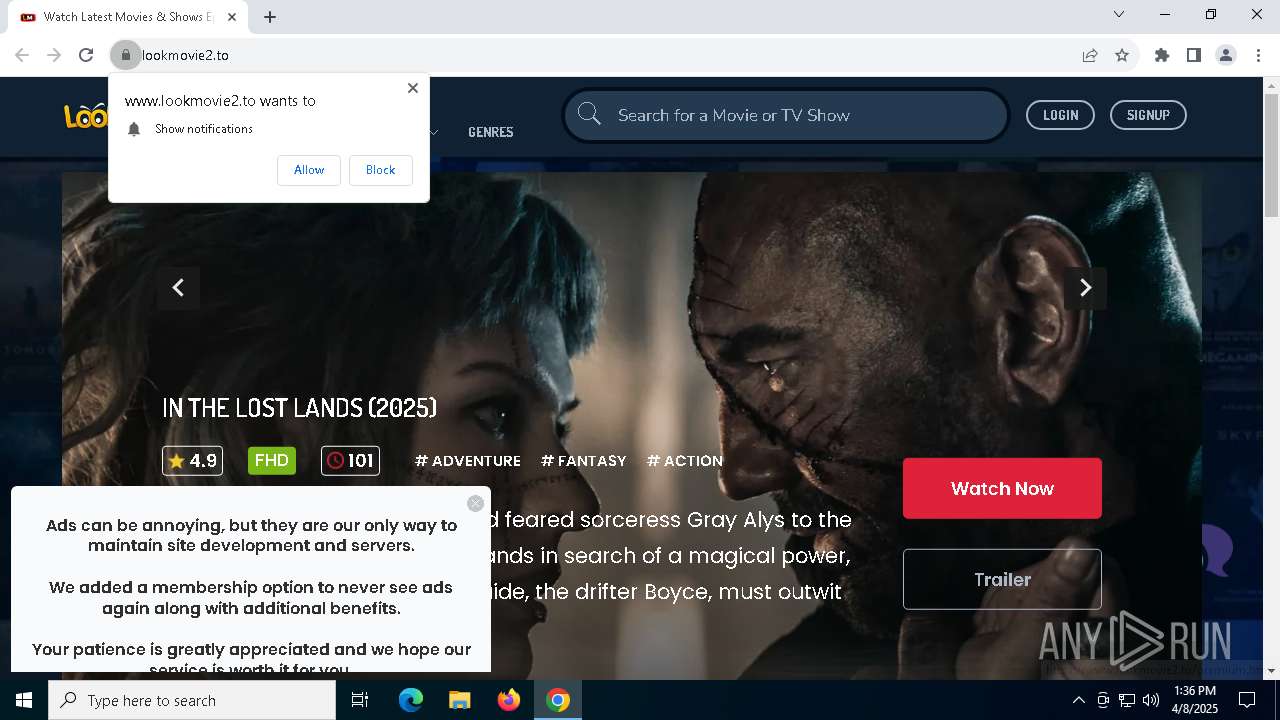The height and width of the screenshot is (720, 1280).
Task: Click the URL lookmovie2.to in address bar
Action: point(186,55)
